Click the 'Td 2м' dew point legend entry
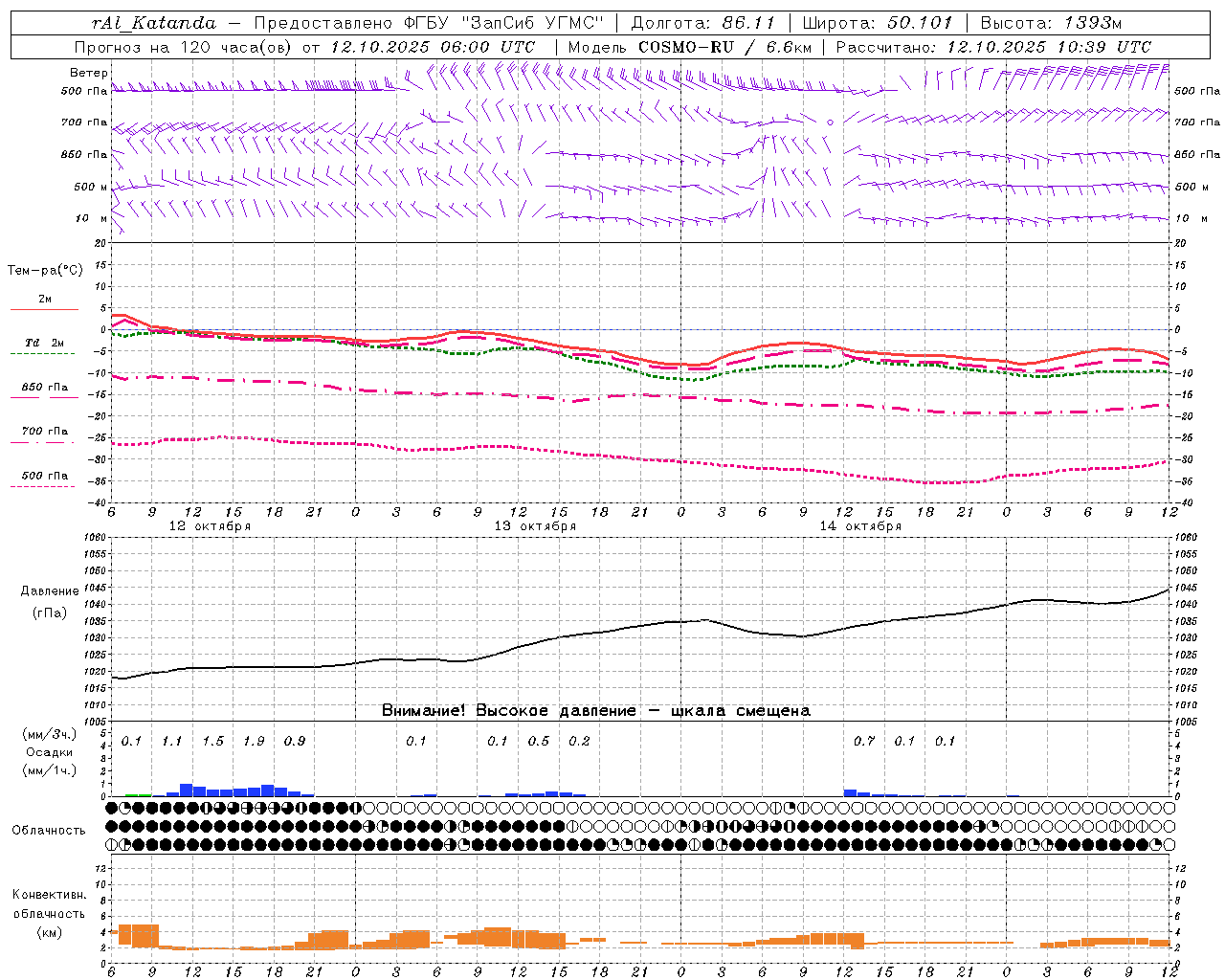This screenshot has width=1225, height=980. pyautogui.click(x=44, y=343)
